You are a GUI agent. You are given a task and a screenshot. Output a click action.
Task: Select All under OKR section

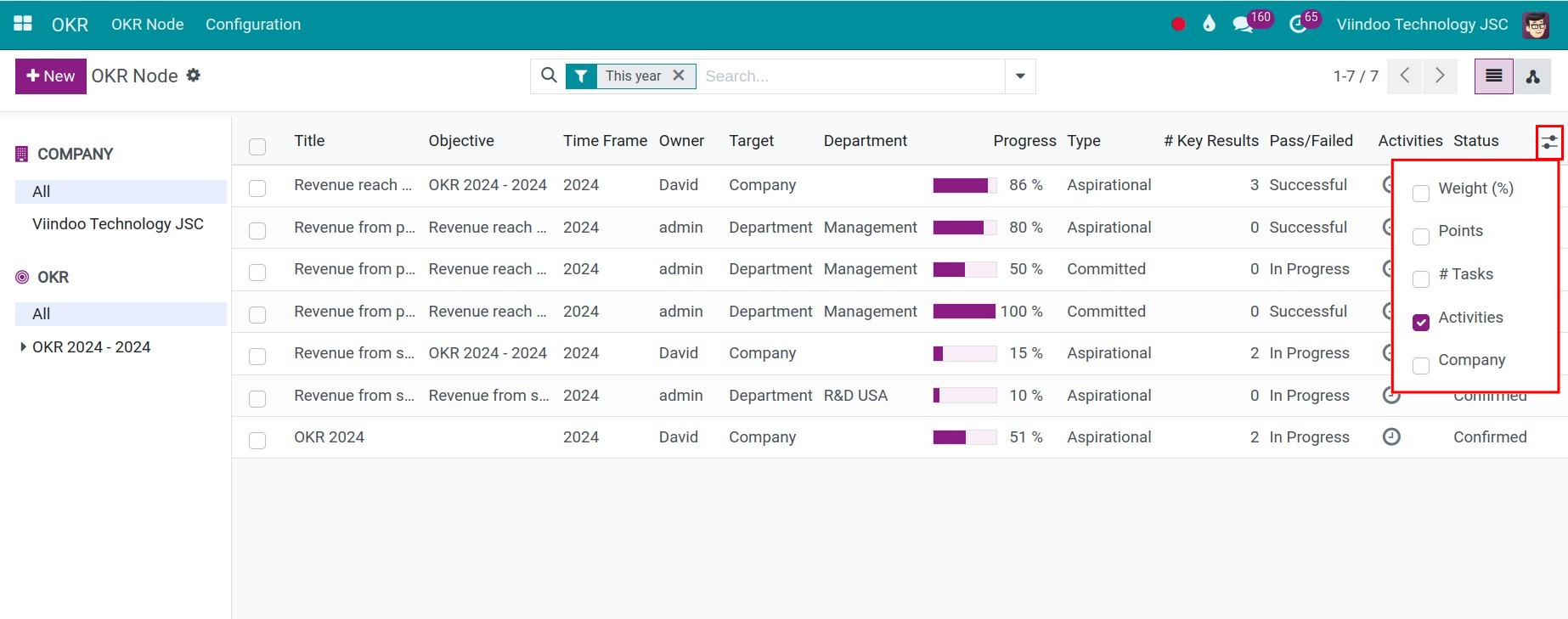(x=121, y=313)
